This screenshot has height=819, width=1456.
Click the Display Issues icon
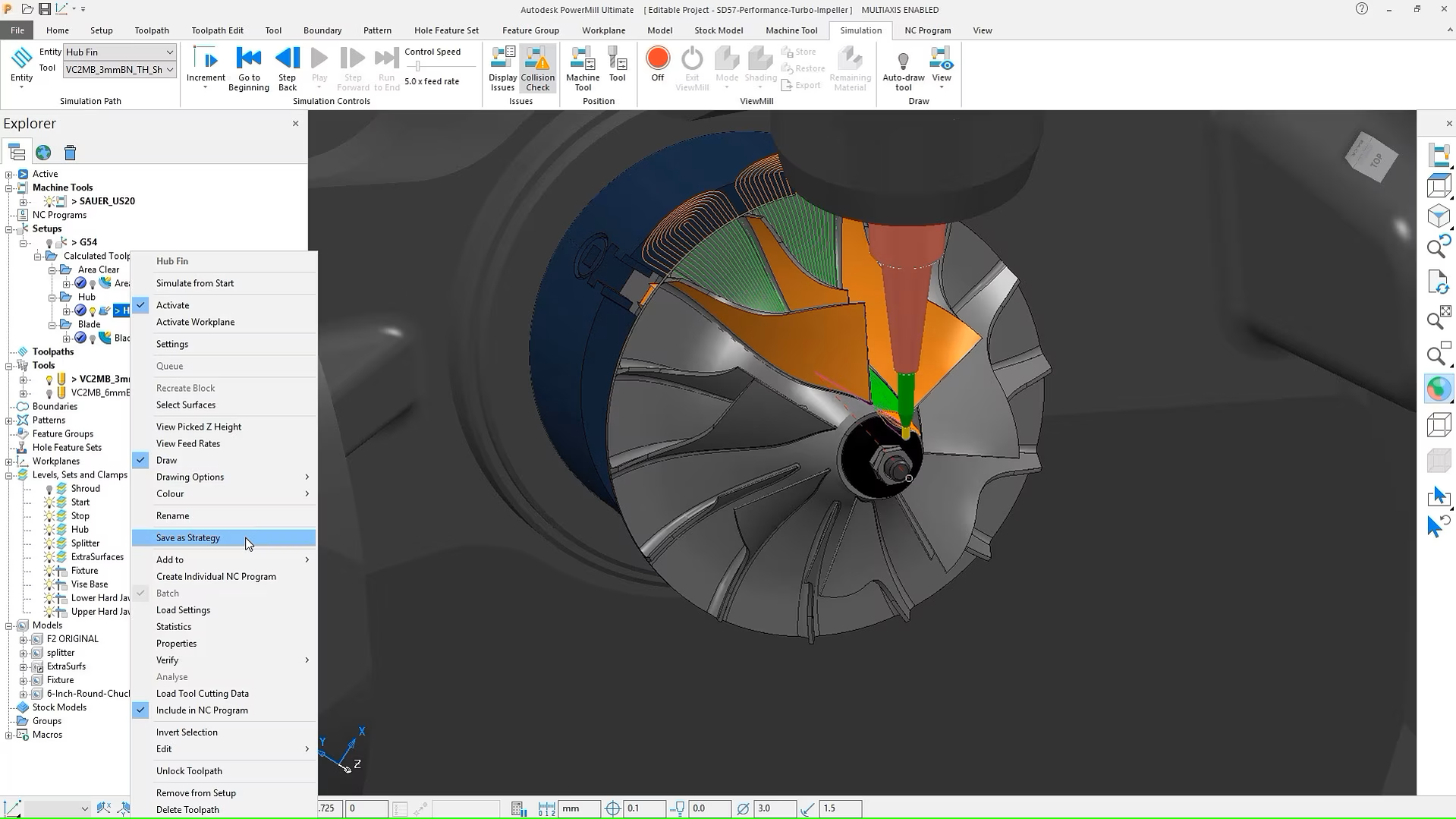click(x=502, y=68)
